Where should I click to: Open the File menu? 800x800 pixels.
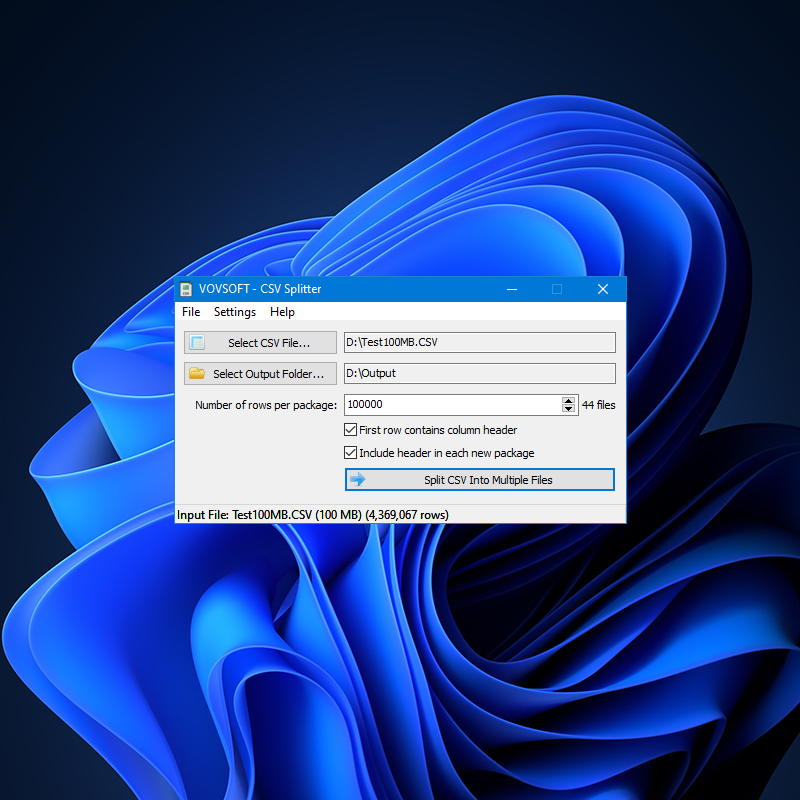click(x=190, y=312)
